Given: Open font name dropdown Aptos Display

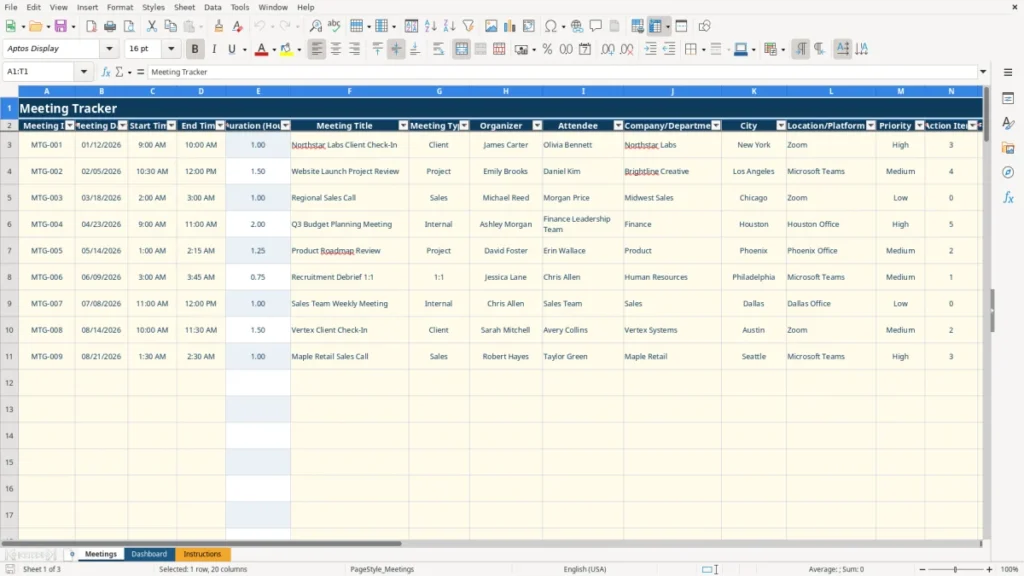Looking at the screenshot, I should (x=109, y=48).
